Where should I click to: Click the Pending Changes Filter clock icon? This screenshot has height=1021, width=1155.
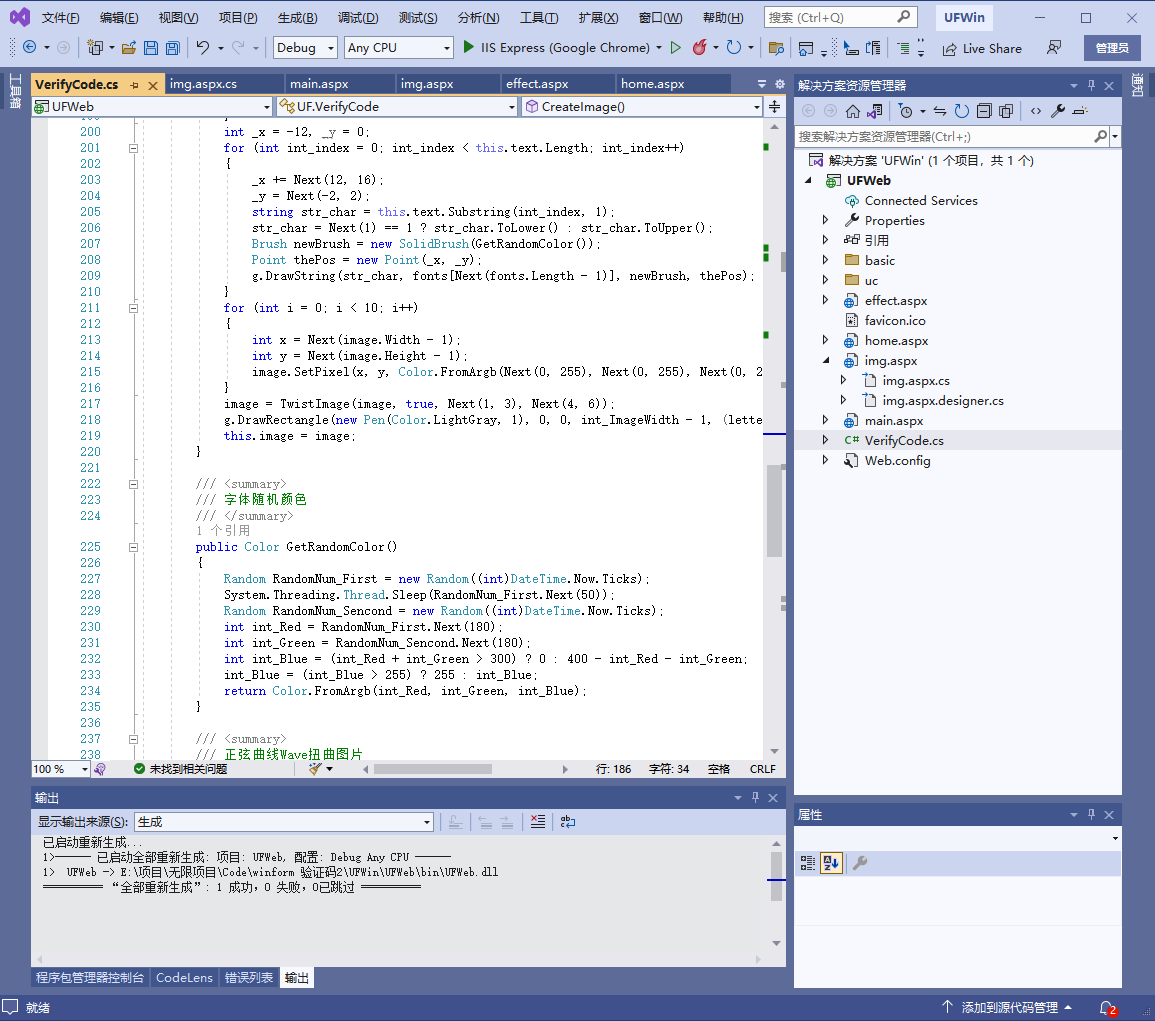905,111
